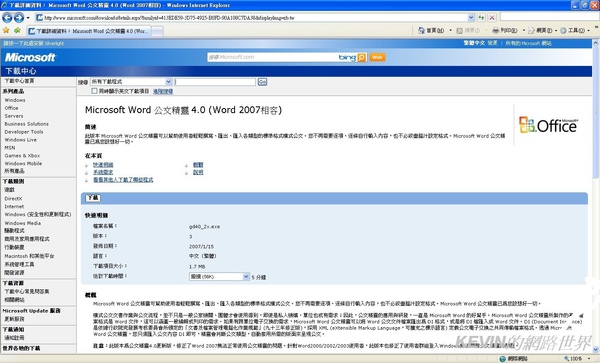Open Business Solutions sidebar link
600x363 pixels.
(x=26, y=124)
